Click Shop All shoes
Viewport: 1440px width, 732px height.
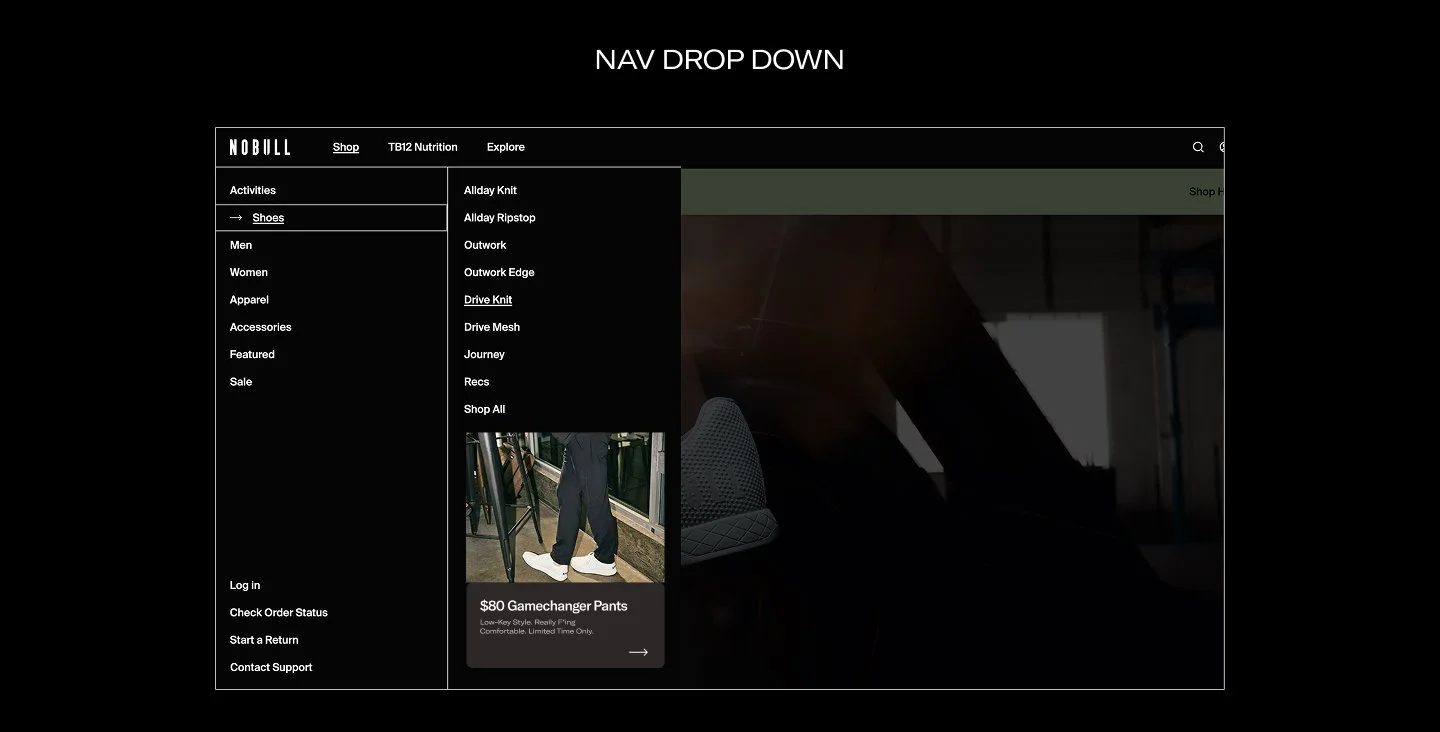coord(485,409)
